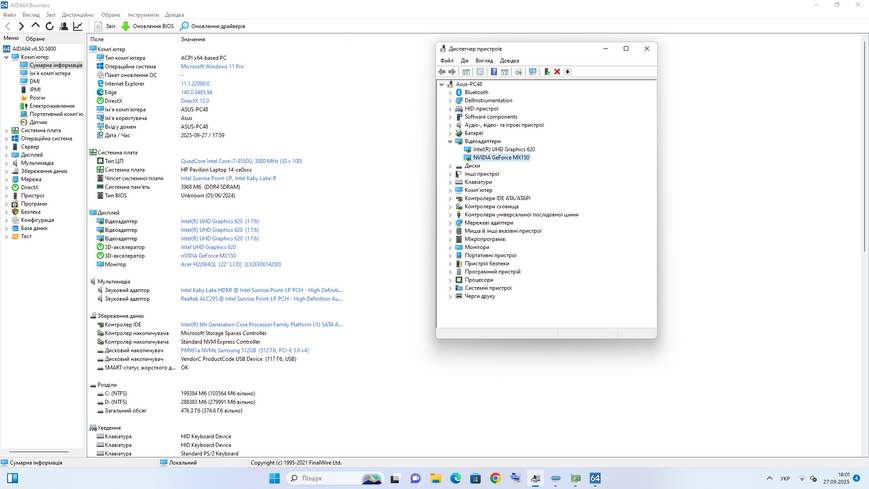This screenshot has height=489, width=869.
Task: Open Acer H226HQL monitor link
Action: [231, 264]
